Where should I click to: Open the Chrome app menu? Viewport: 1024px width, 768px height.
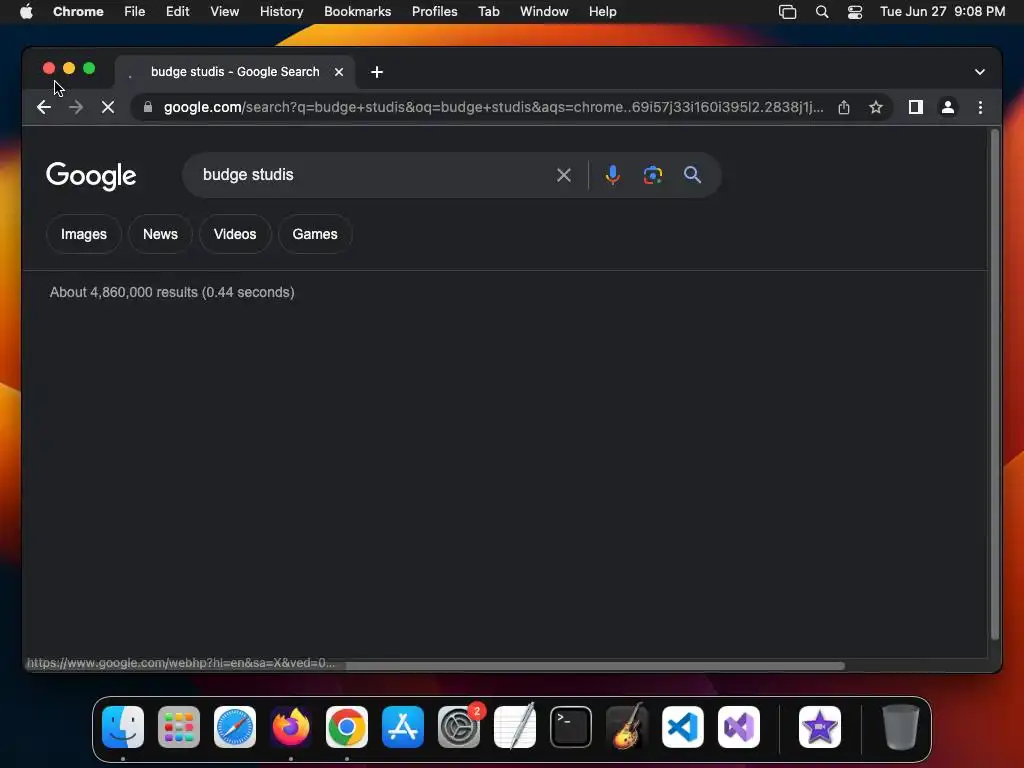coord(78,12)
